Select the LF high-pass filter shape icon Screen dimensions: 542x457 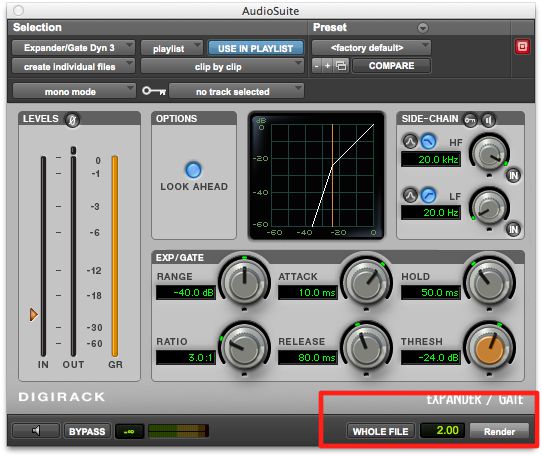pos(428,195)
